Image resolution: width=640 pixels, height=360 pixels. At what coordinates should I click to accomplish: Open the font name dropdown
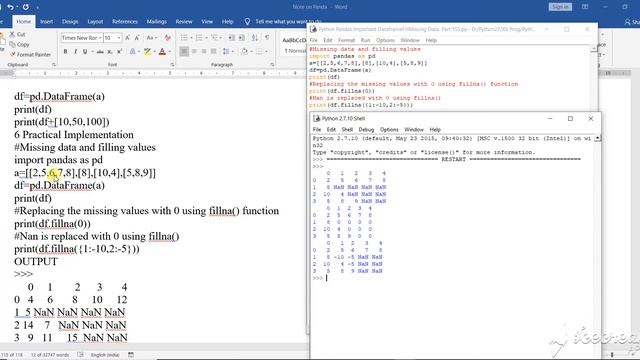point(100,38)
